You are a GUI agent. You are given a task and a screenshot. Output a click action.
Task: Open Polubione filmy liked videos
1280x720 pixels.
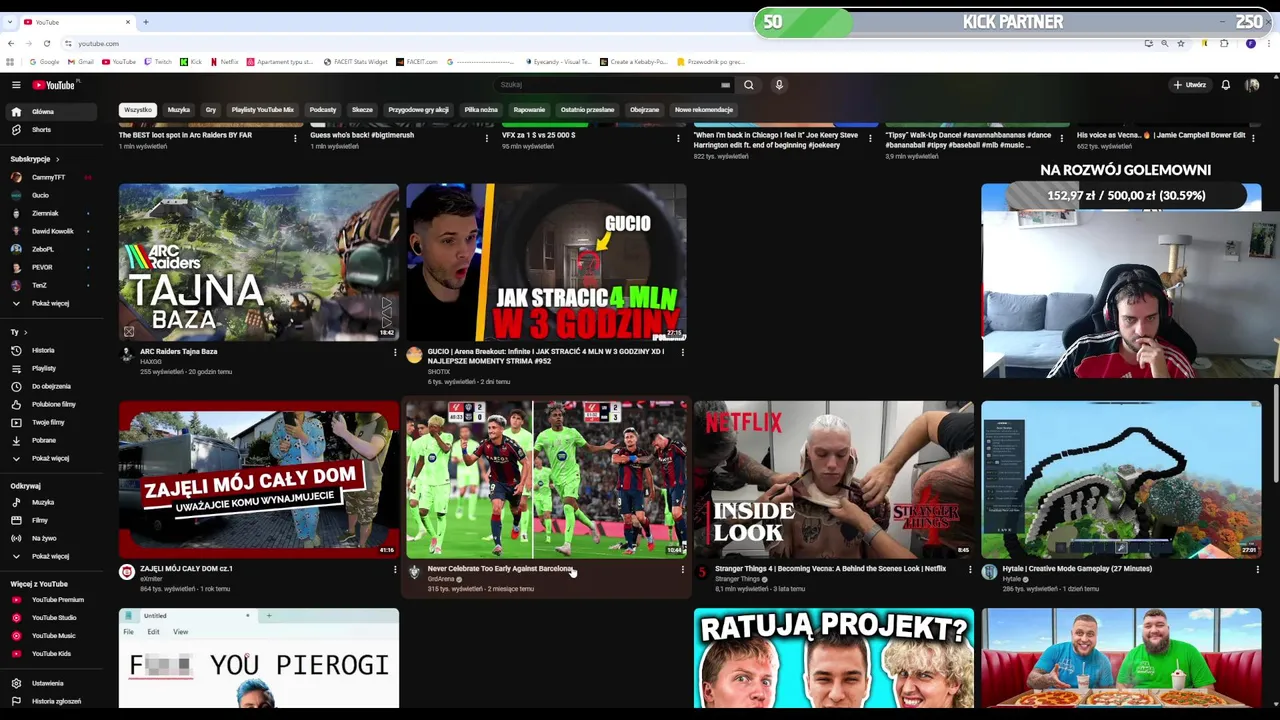pos(50,404)
